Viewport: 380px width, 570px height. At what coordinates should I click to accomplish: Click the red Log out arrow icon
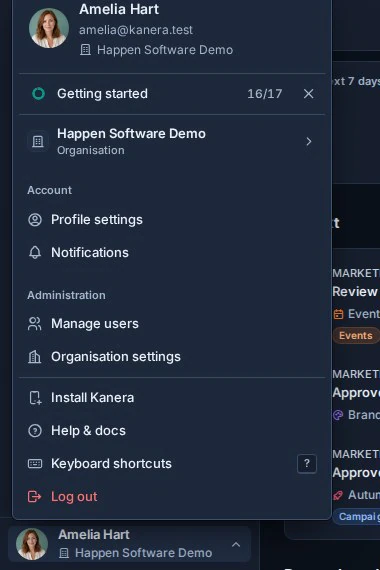point(35,497)
